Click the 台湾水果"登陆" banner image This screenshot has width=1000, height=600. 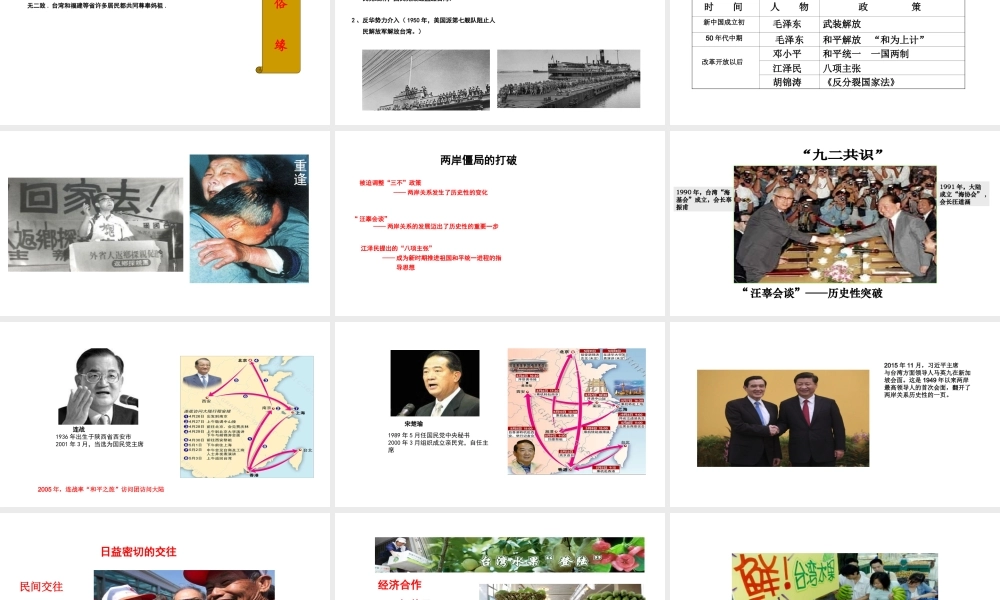tap(510, 555)
